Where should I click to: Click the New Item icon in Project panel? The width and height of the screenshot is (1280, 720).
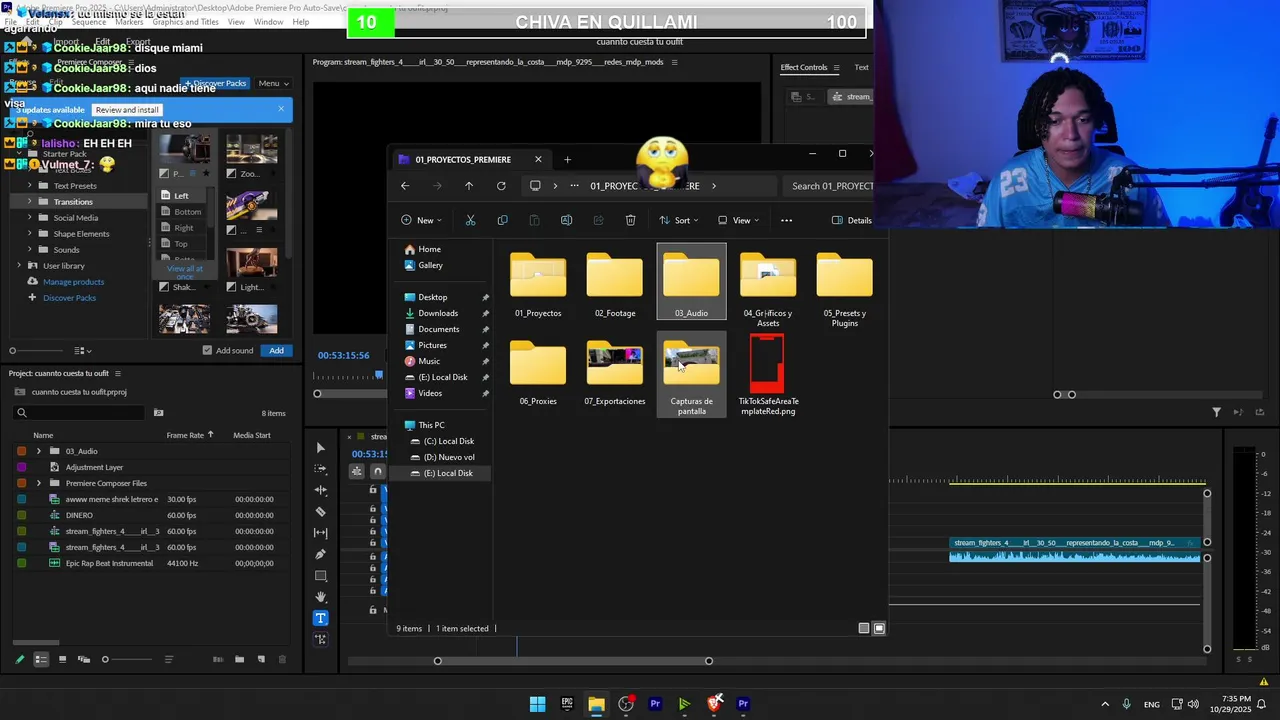tap(261, 659)
